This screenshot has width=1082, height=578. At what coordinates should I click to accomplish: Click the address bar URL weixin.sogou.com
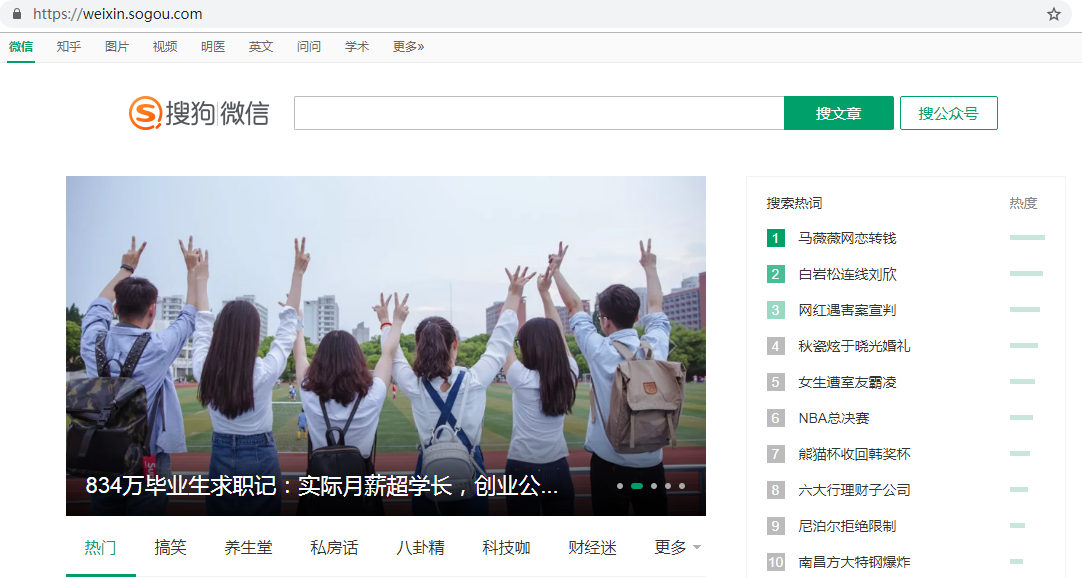point(118,14)
